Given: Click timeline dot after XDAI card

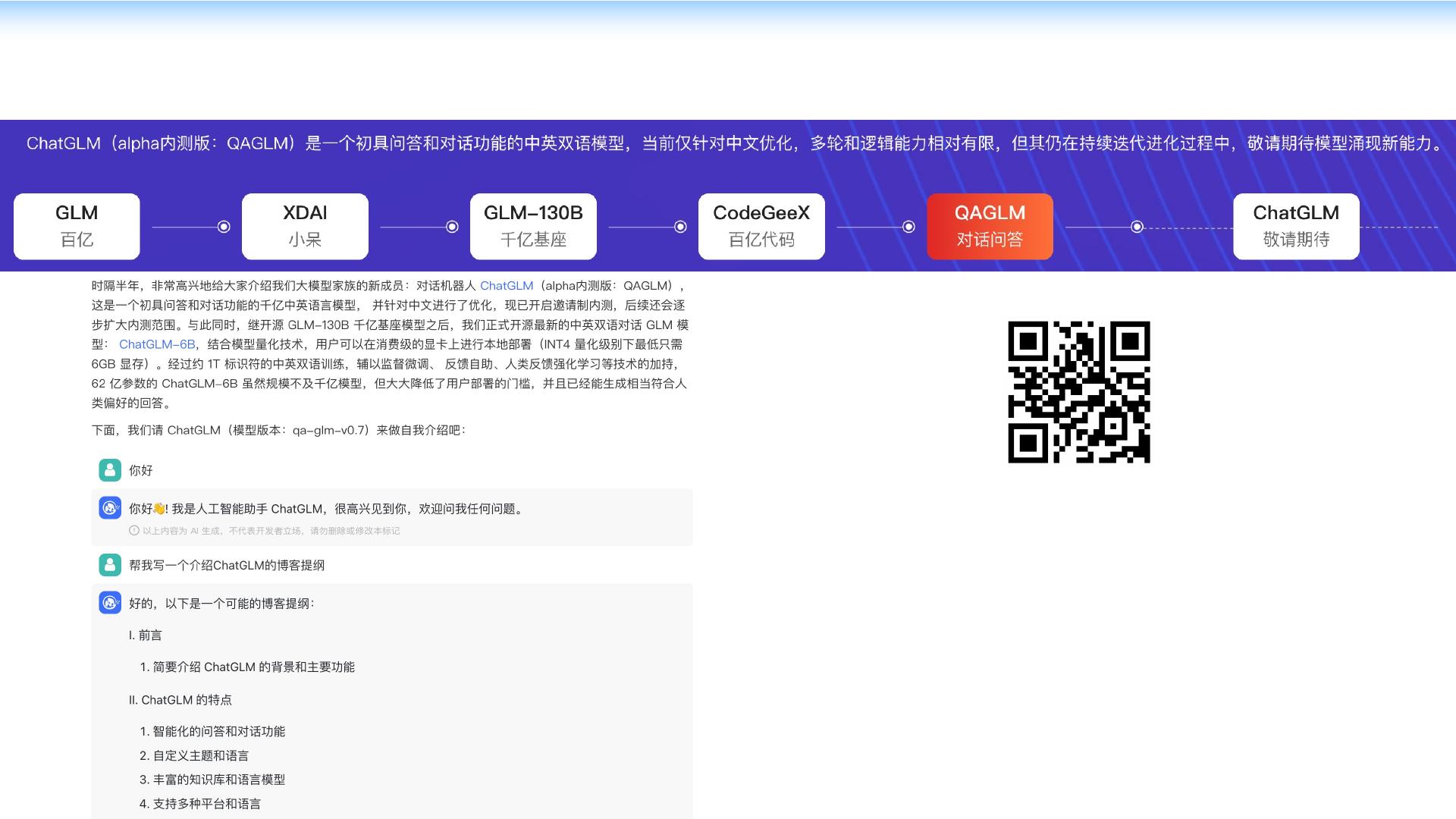Looking at the screenshot, I should [452, 227].
